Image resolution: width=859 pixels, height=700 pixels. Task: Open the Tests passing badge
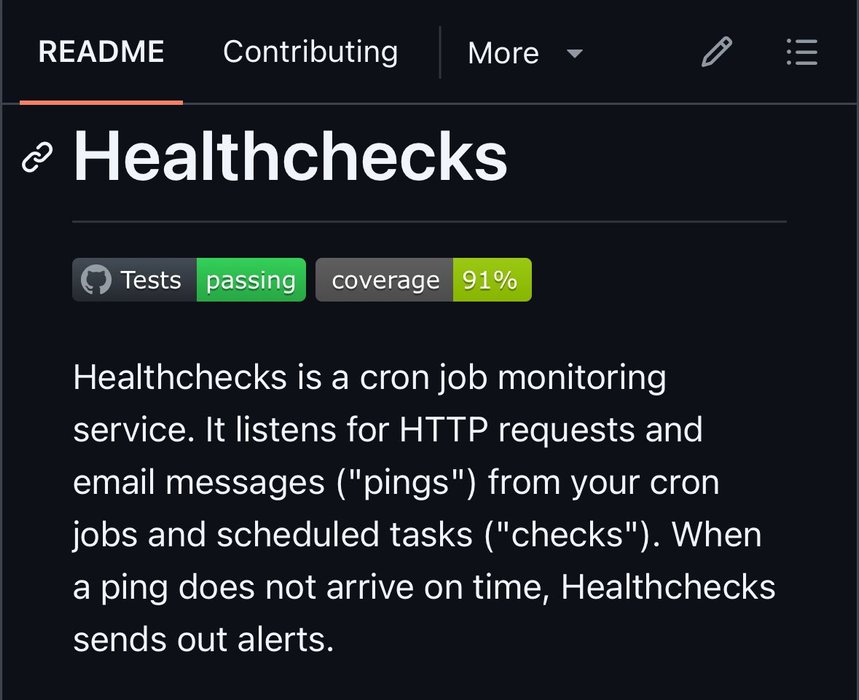[189, 280]
